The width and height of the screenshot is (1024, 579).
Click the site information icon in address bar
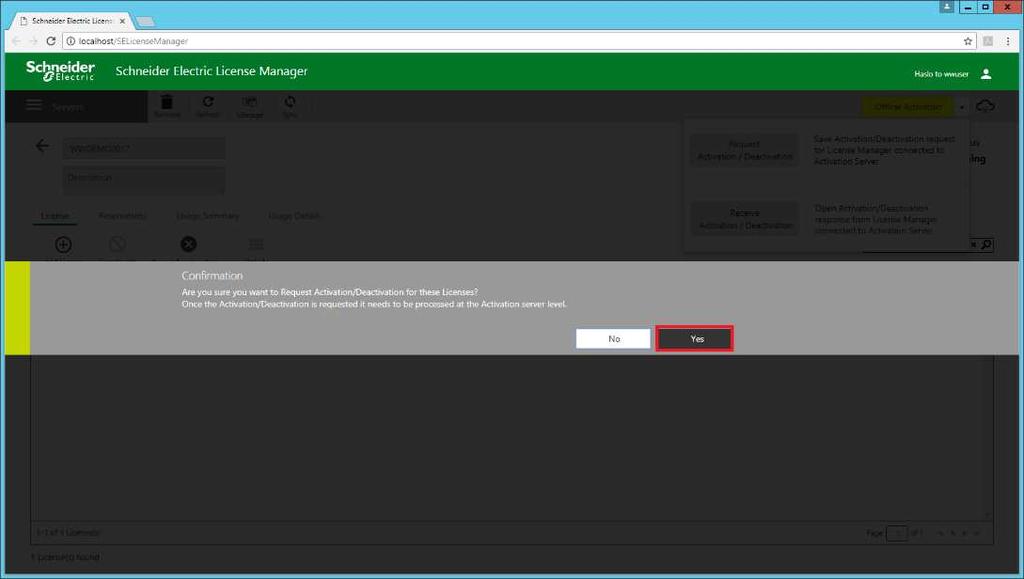tap(71, 41)
